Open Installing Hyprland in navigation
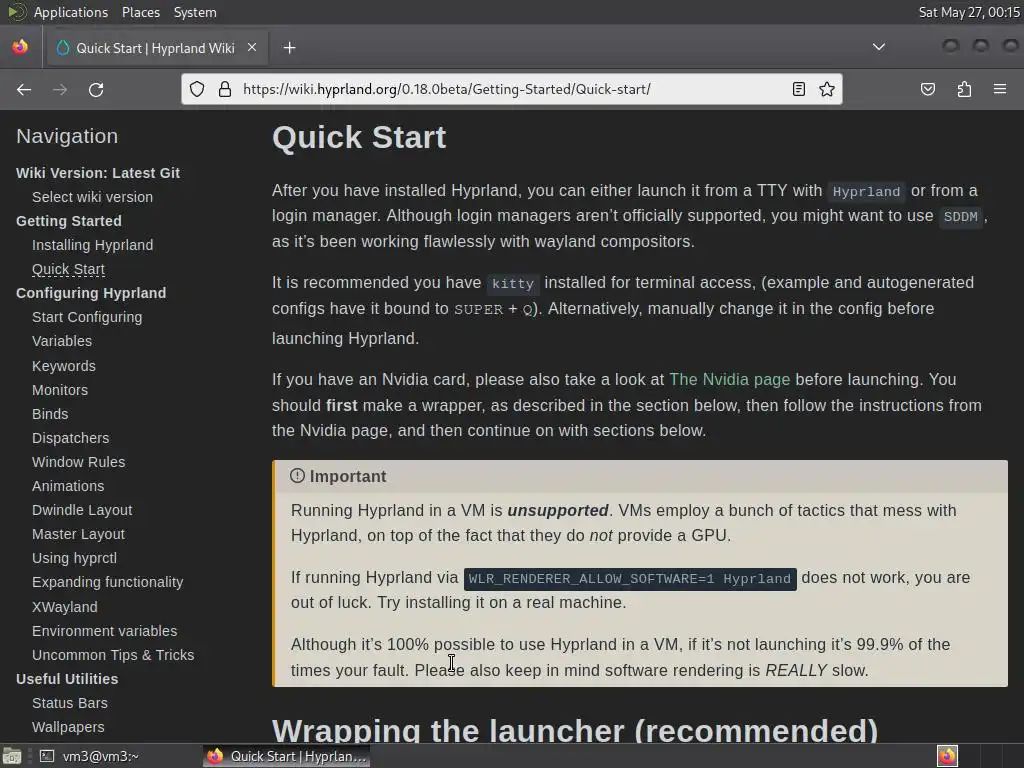 (92, 245)
